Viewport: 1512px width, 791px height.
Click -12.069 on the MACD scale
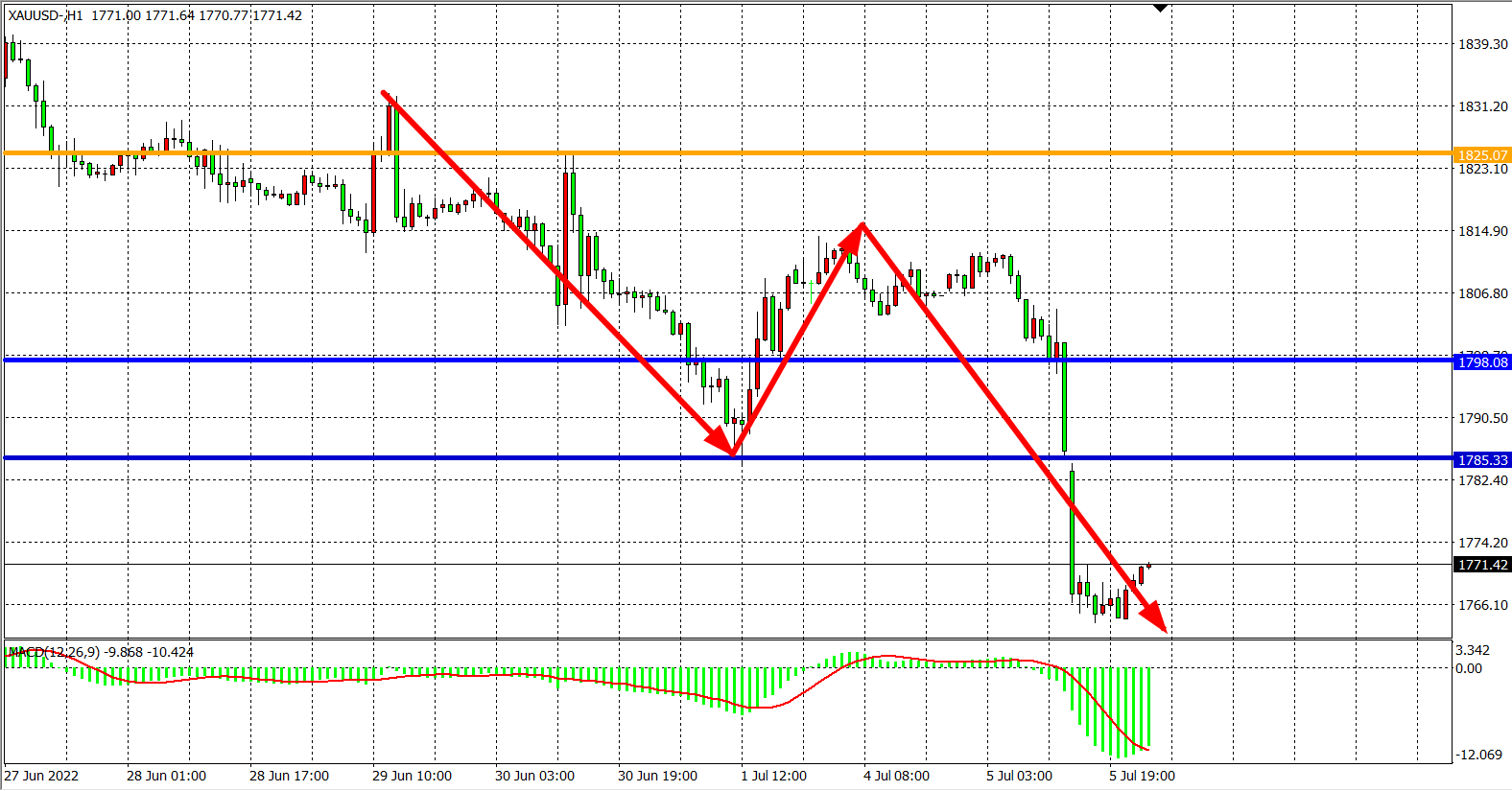coord(1478,755)
